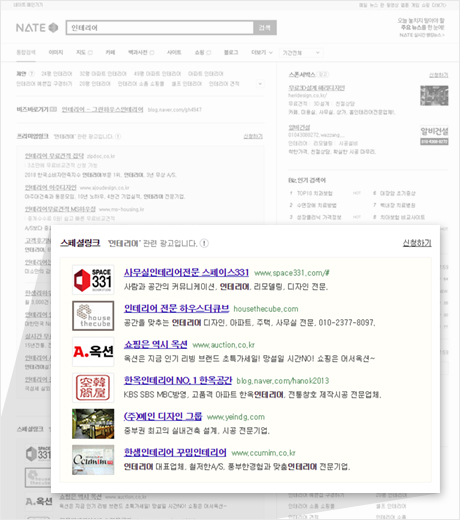
Task: Open 인테리어 아주디자인 premium link
Action: [51, 187]
